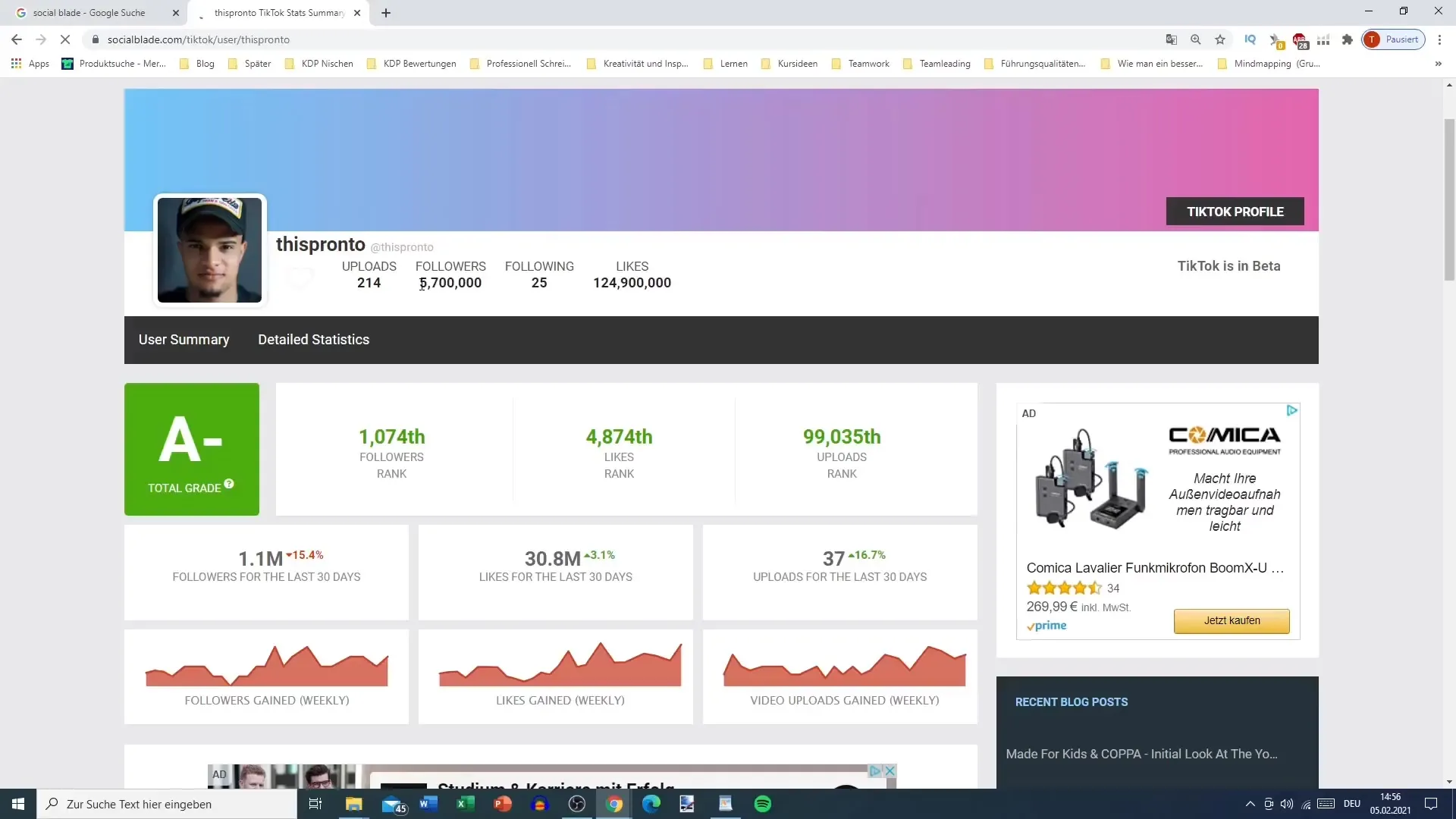This screenshot has width=1456, height=819.
Task: Open the Detailed Statistics tab
Action: 313,340
